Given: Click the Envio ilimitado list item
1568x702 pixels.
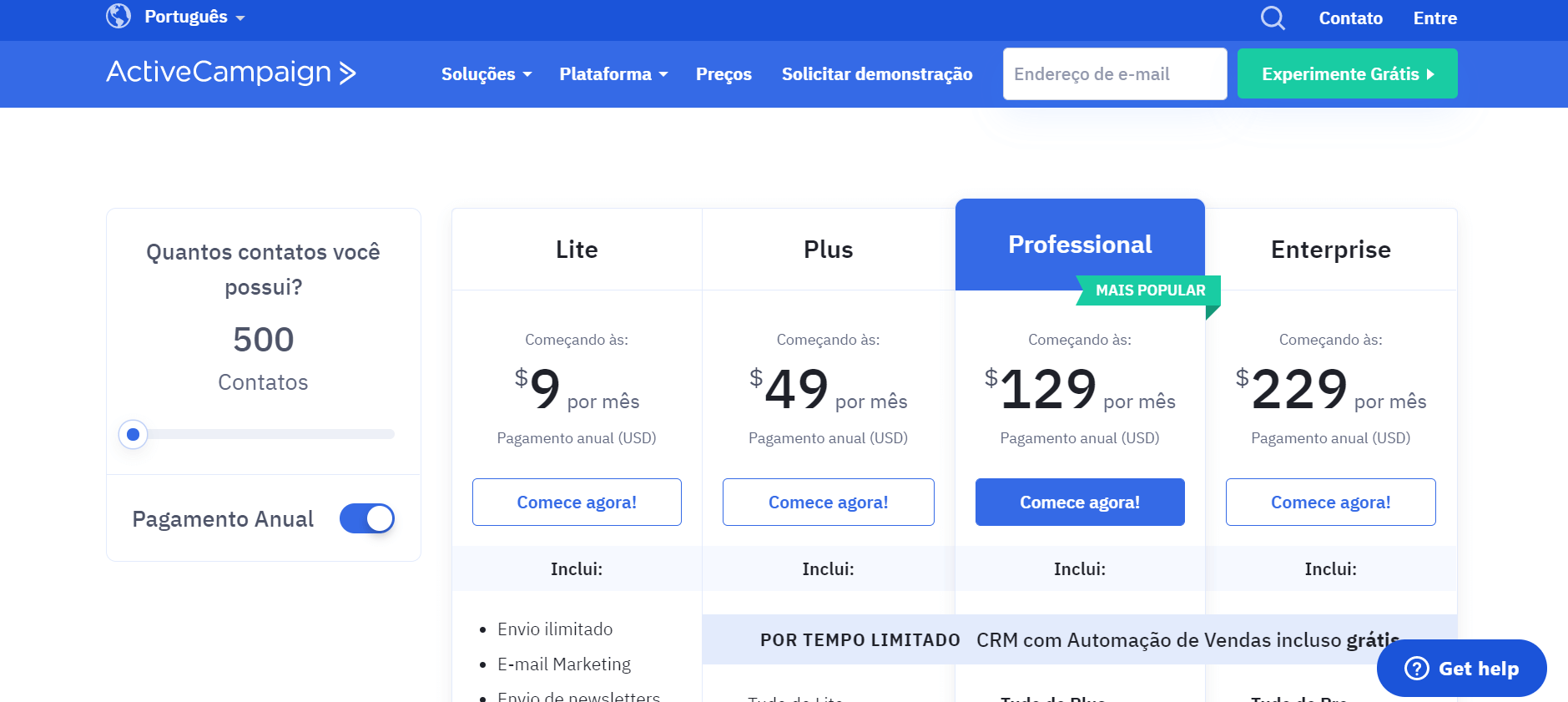Looking at the screenshot, I should pos(555,629).
